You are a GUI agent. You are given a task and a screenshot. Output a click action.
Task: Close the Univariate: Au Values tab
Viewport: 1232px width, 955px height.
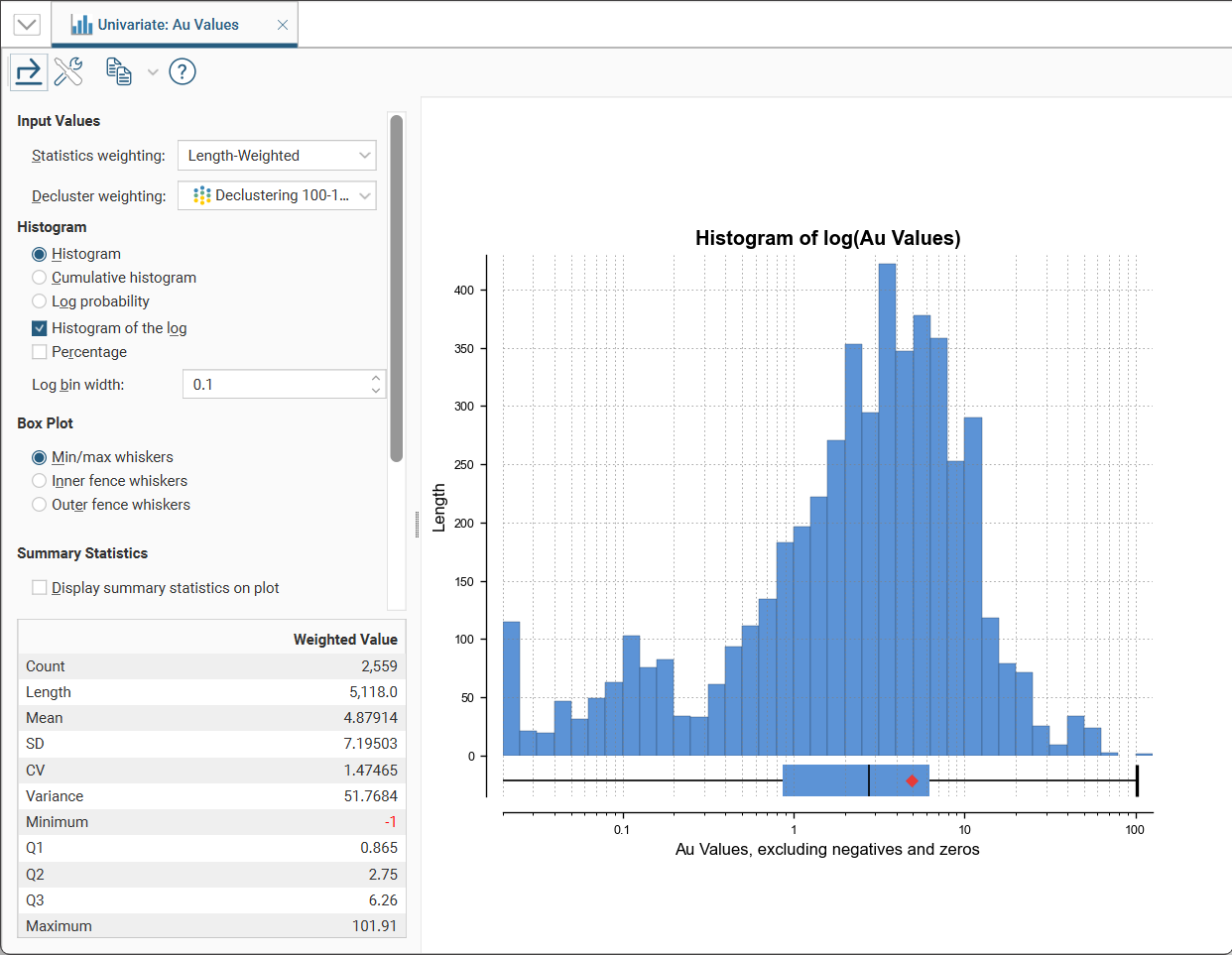pos(283,25)
